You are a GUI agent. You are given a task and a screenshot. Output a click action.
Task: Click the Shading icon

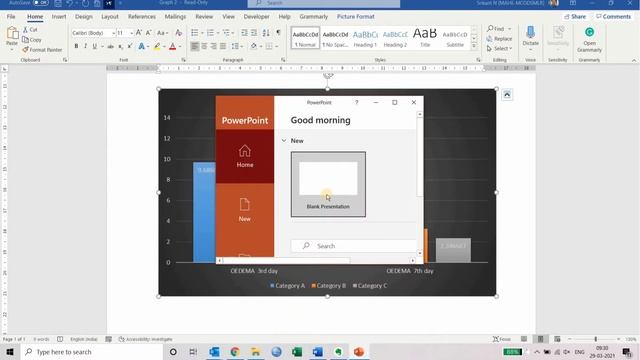(x=254, y=47)
